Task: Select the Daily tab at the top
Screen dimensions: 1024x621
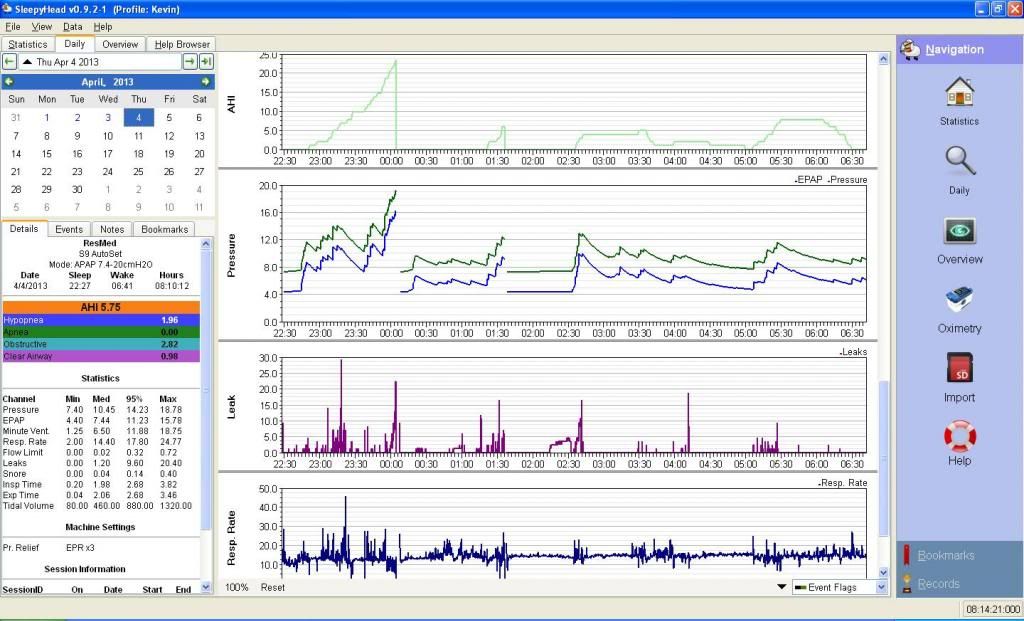Action: (x=74, y=44)
